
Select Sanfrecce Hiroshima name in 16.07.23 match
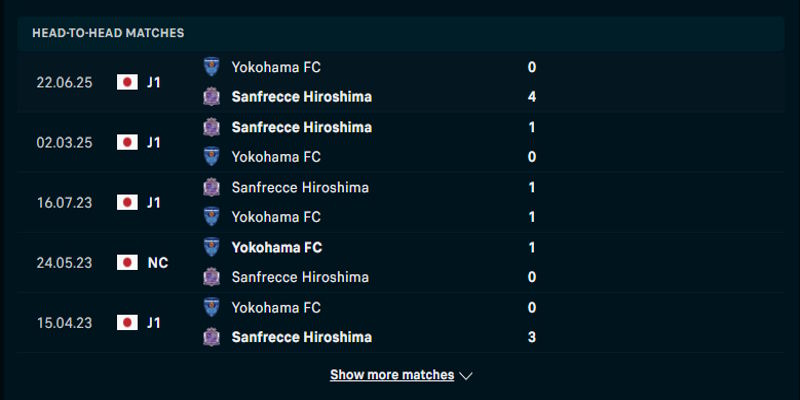[300, 187]
